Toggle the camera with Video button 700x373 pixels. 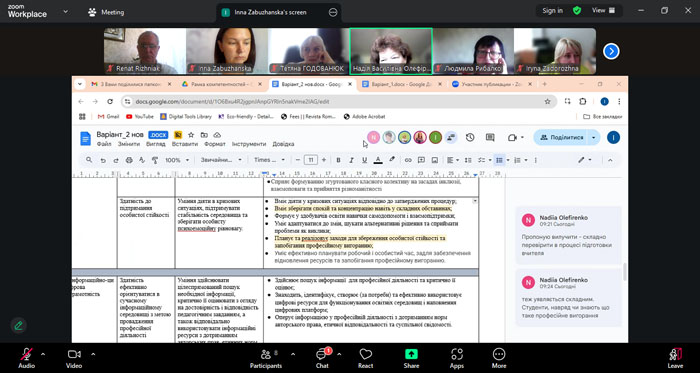coord(74,358)
